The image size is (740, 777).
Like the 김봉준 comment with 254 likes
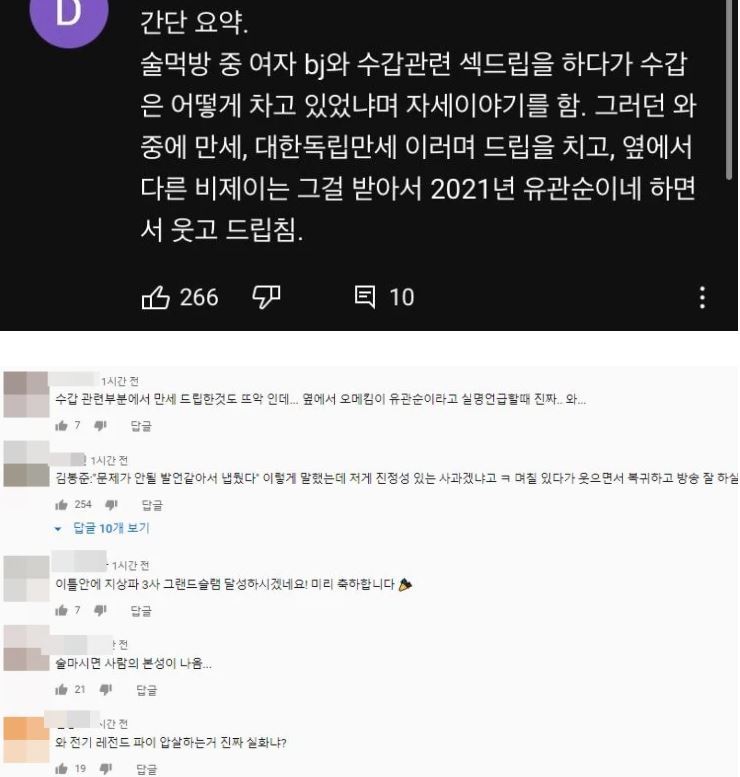coord(61,505)
